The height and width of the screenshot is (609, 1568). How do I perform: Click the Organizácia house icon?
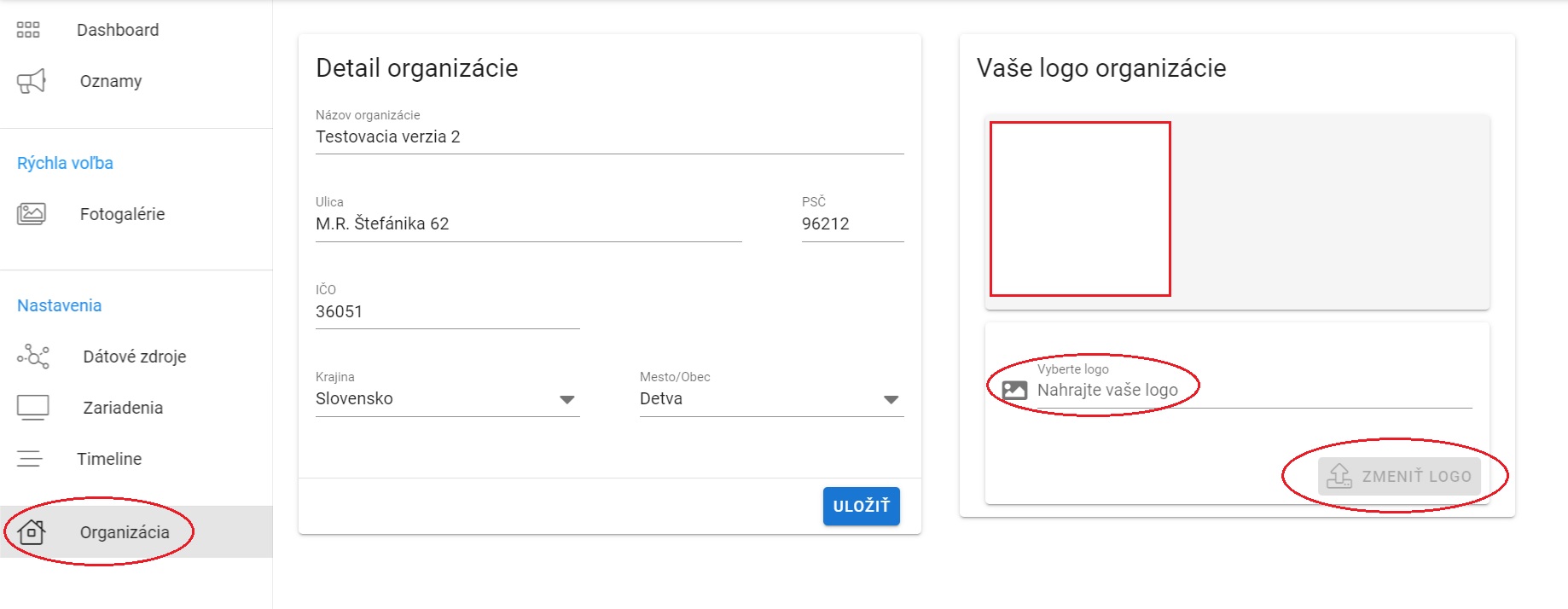32,532
